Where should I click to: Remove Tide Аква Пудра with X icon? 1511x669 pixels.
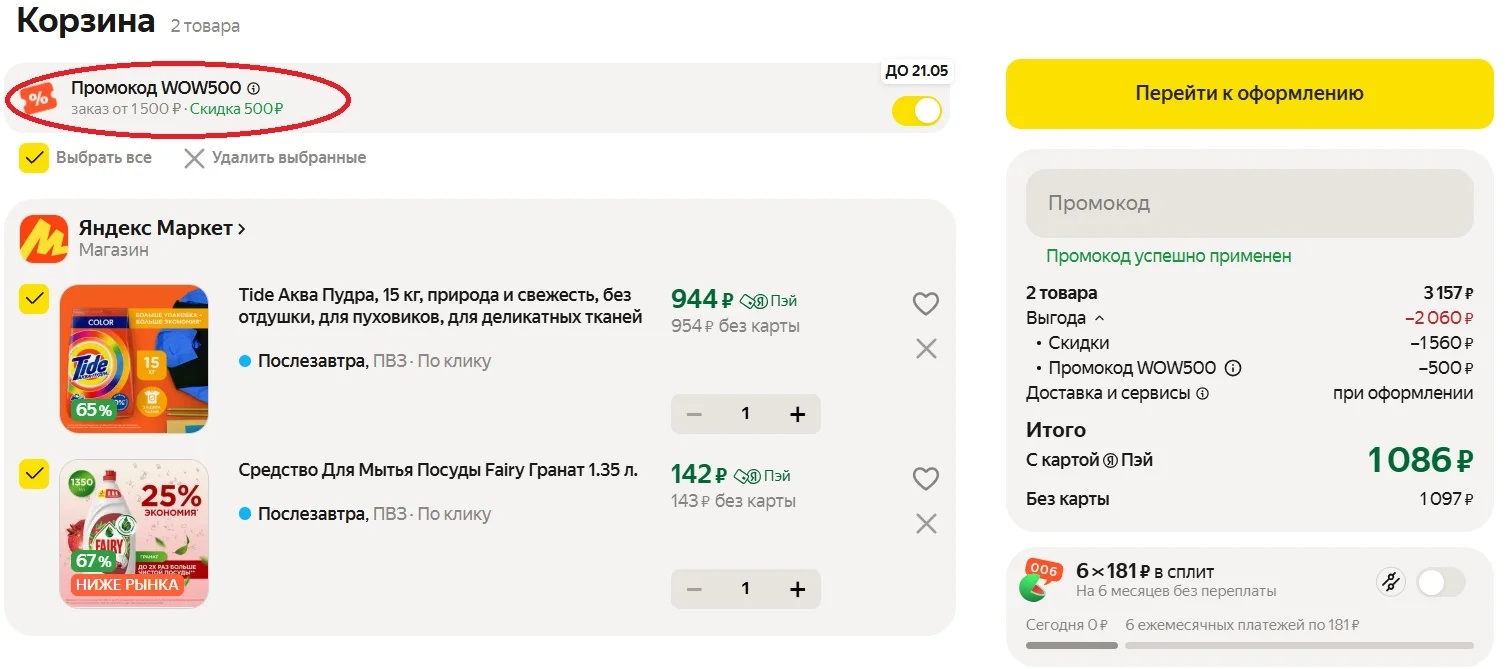pyautogui.click(x=926, y=348)
